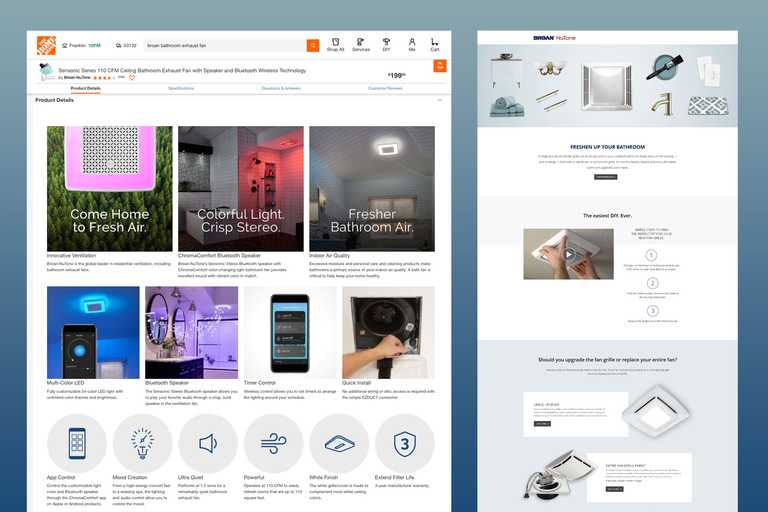The width and height of the screenshot is (768, 512).
Task: Click the paint brush item in the banner
Action: (x=665, y=66)
